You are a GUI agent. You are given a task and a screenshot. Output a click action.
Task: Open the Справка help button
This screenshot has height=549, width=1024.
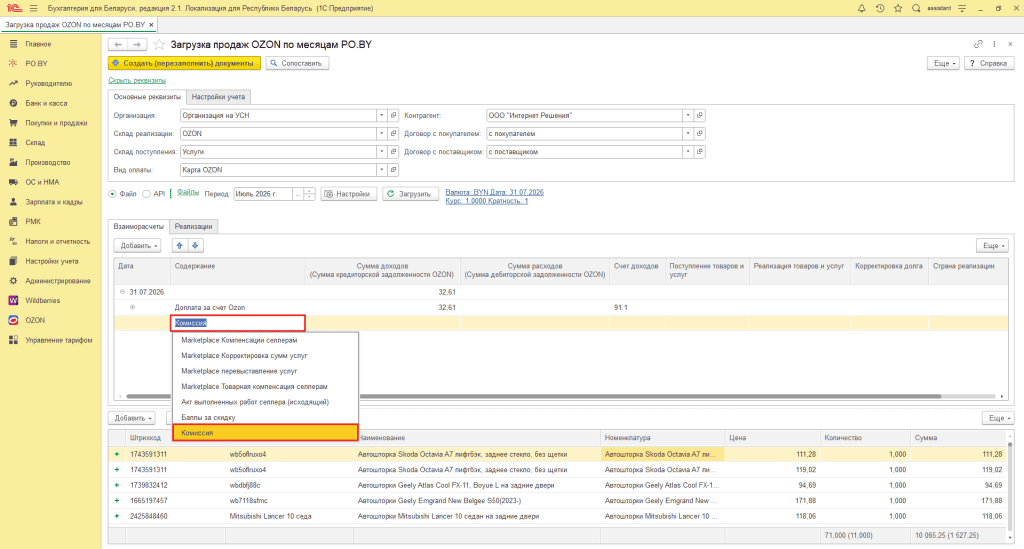pyautogui.click(x=989, y=63)
